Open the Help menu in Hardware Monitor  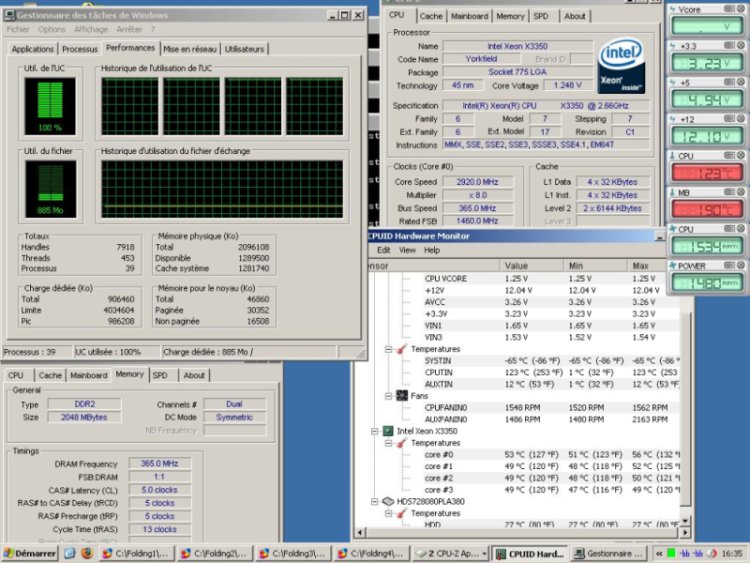(x=432, y=250)
